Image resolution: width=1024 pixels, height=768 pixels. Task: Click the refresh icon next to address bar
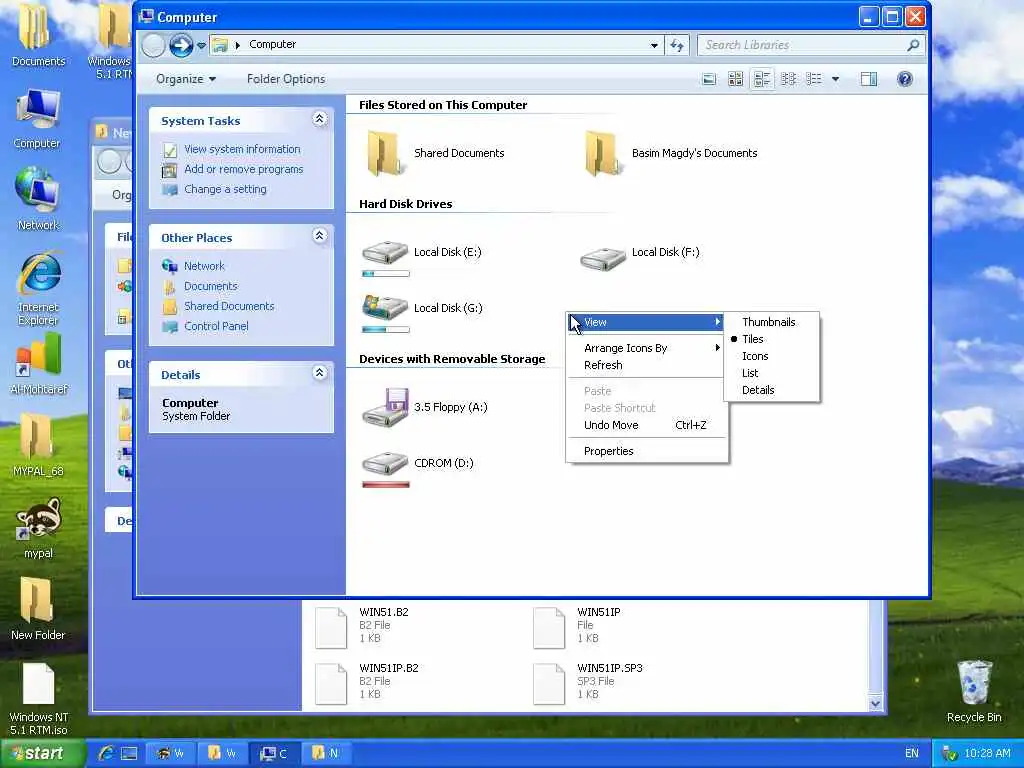[677, 45]
